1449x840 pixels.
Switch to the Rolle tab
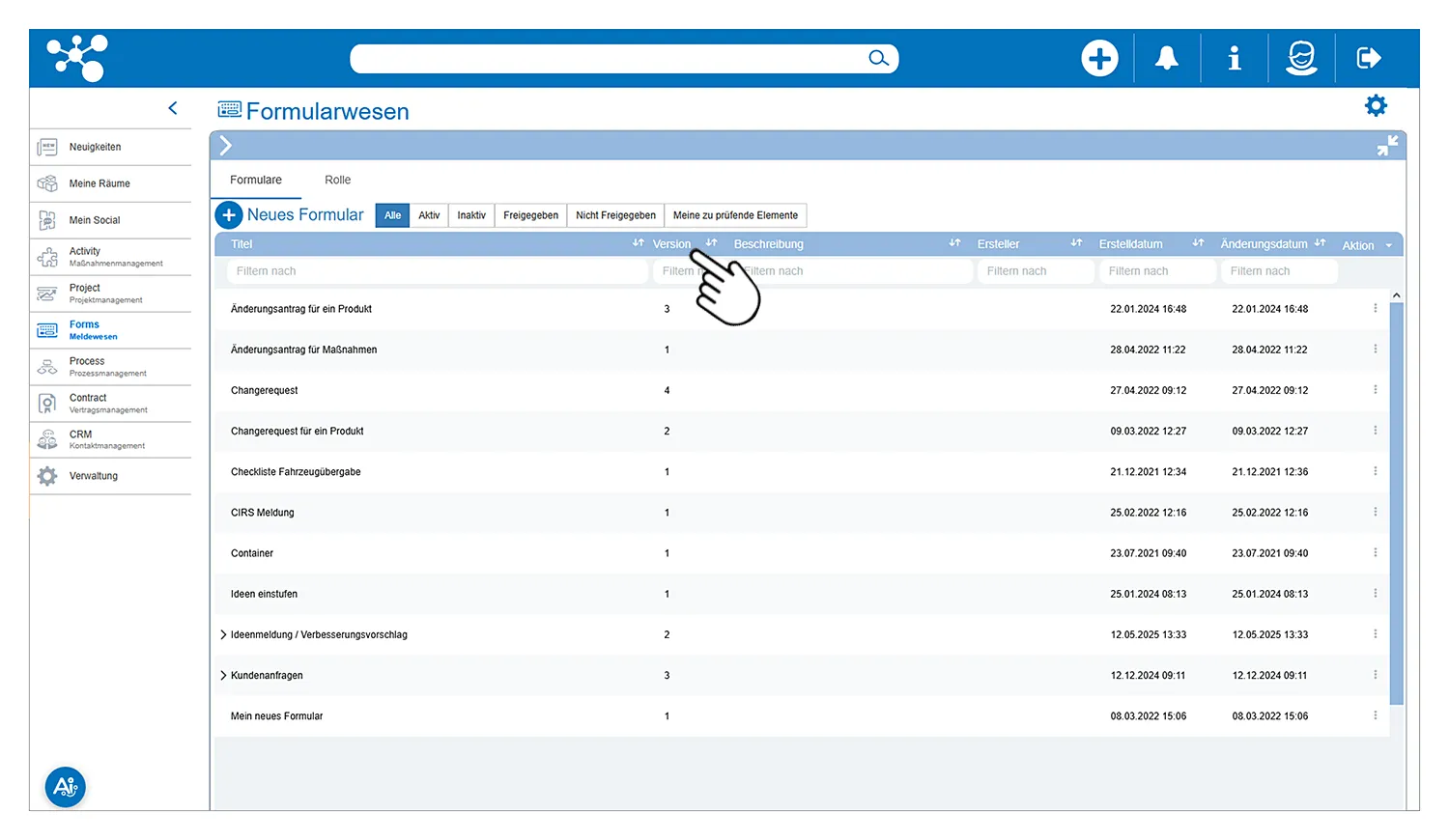click(337, 181)
